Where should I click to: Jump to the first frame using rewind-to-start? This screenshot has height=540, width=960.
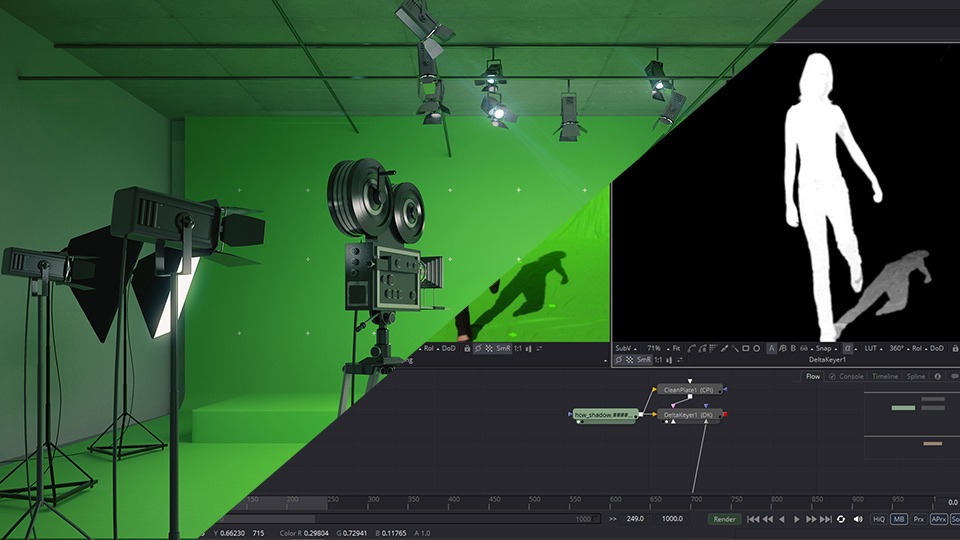[753, 519]
